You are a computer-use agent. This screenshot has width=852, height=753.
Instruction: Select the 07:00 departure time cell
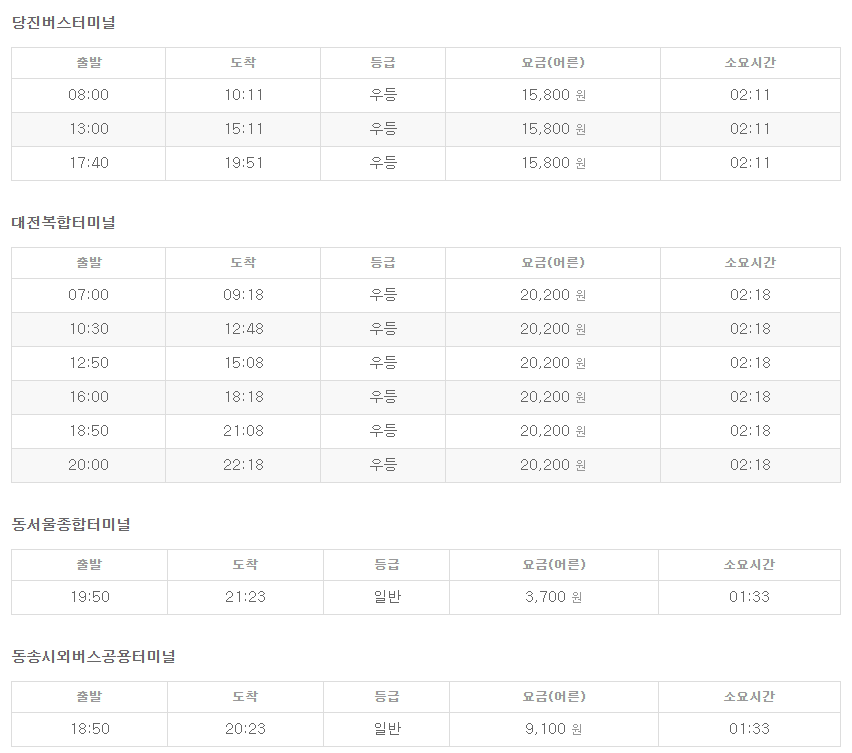coord(89,295)
